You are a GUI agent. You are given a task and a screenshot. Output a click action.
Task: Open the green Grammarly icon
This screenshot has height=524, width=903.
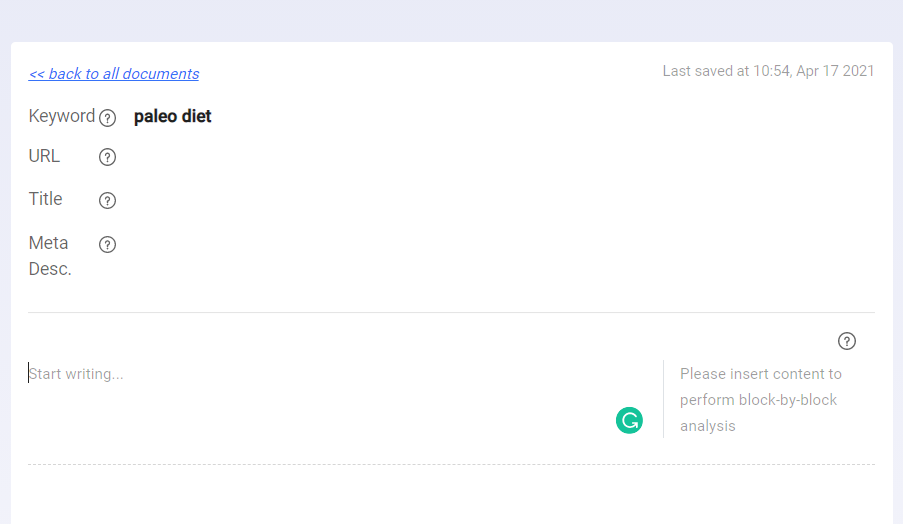[629, 420]
